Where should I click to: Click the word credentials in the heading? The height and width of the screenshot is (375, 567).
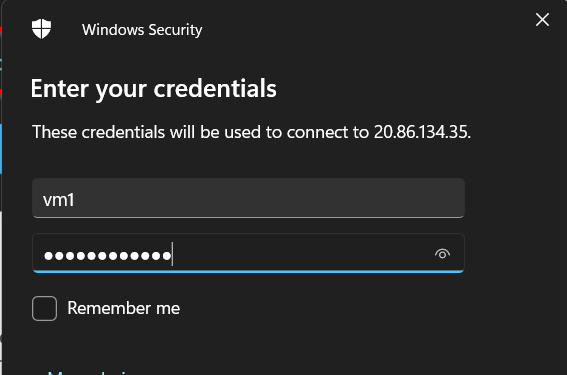coord(215,89)
